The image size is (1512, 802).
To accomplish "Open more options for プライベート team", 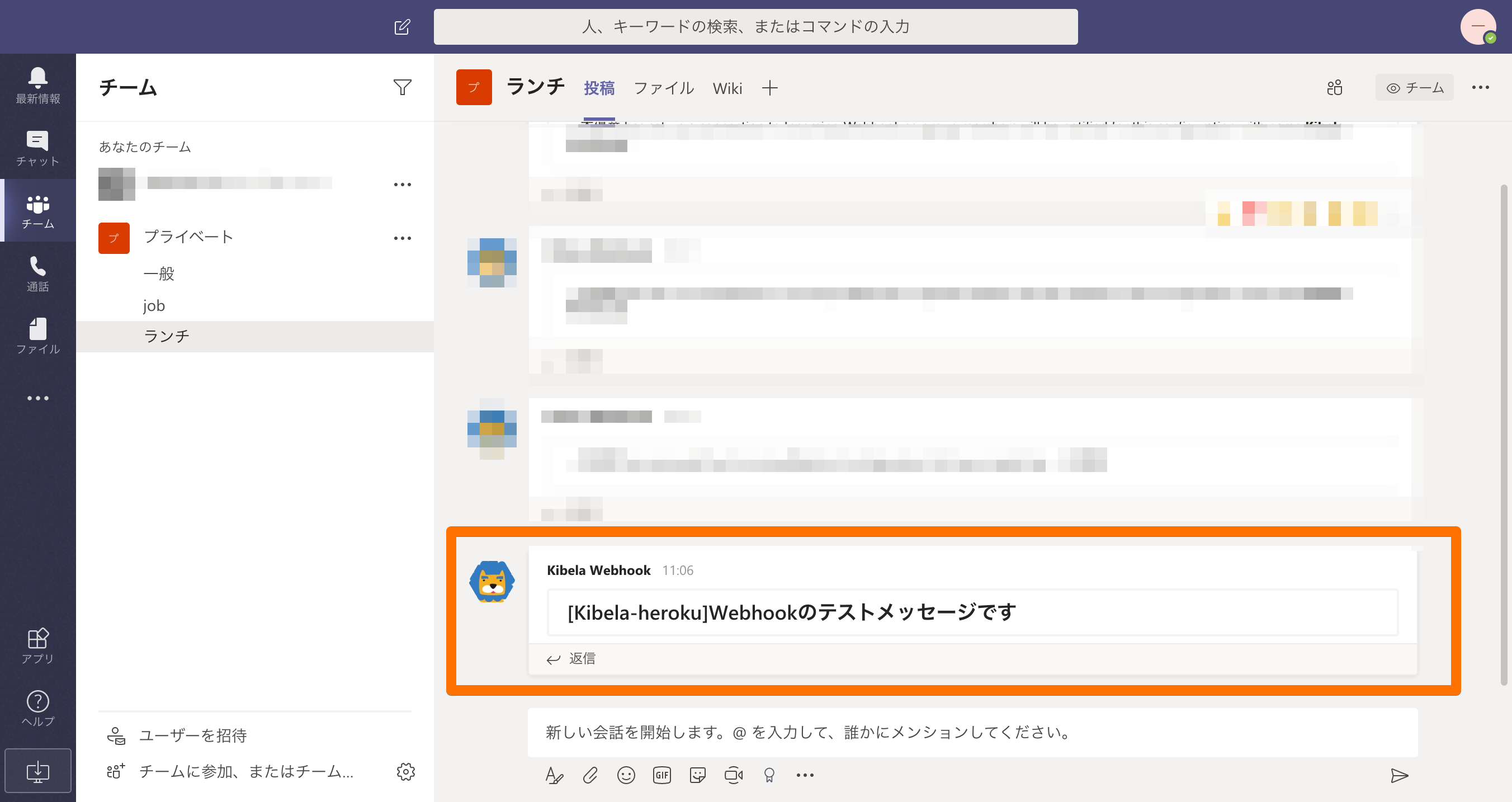I will [x=402, y=238].
